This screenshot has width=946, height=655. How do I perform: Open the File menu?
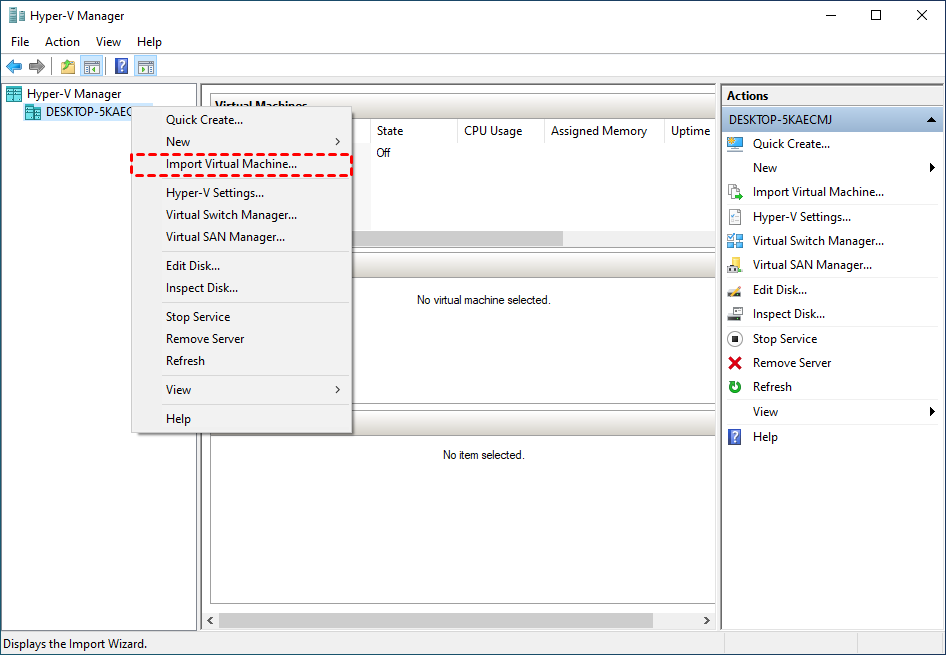point(20,42)
